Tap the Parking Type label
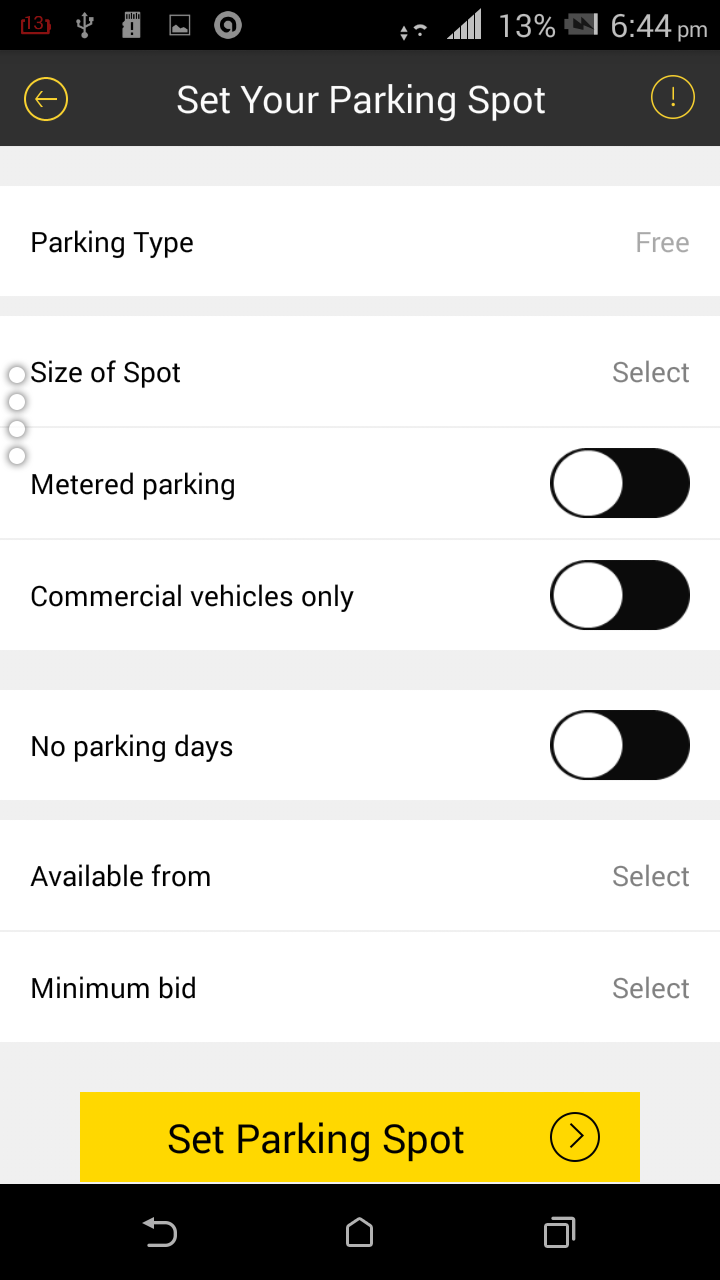Image resolution: width=720 pixels, height=1280 pixels. 112,243
